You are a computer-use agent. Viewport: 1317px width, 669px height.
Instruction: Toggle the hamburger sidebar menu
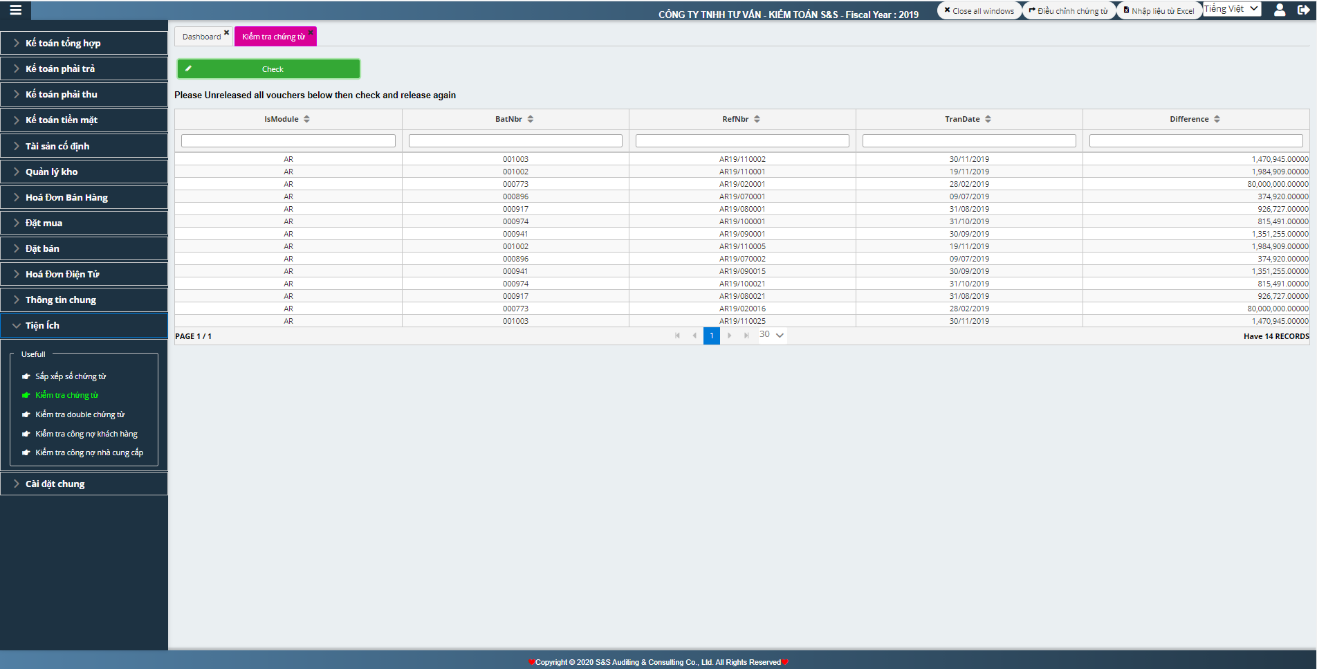click(15, 10)
